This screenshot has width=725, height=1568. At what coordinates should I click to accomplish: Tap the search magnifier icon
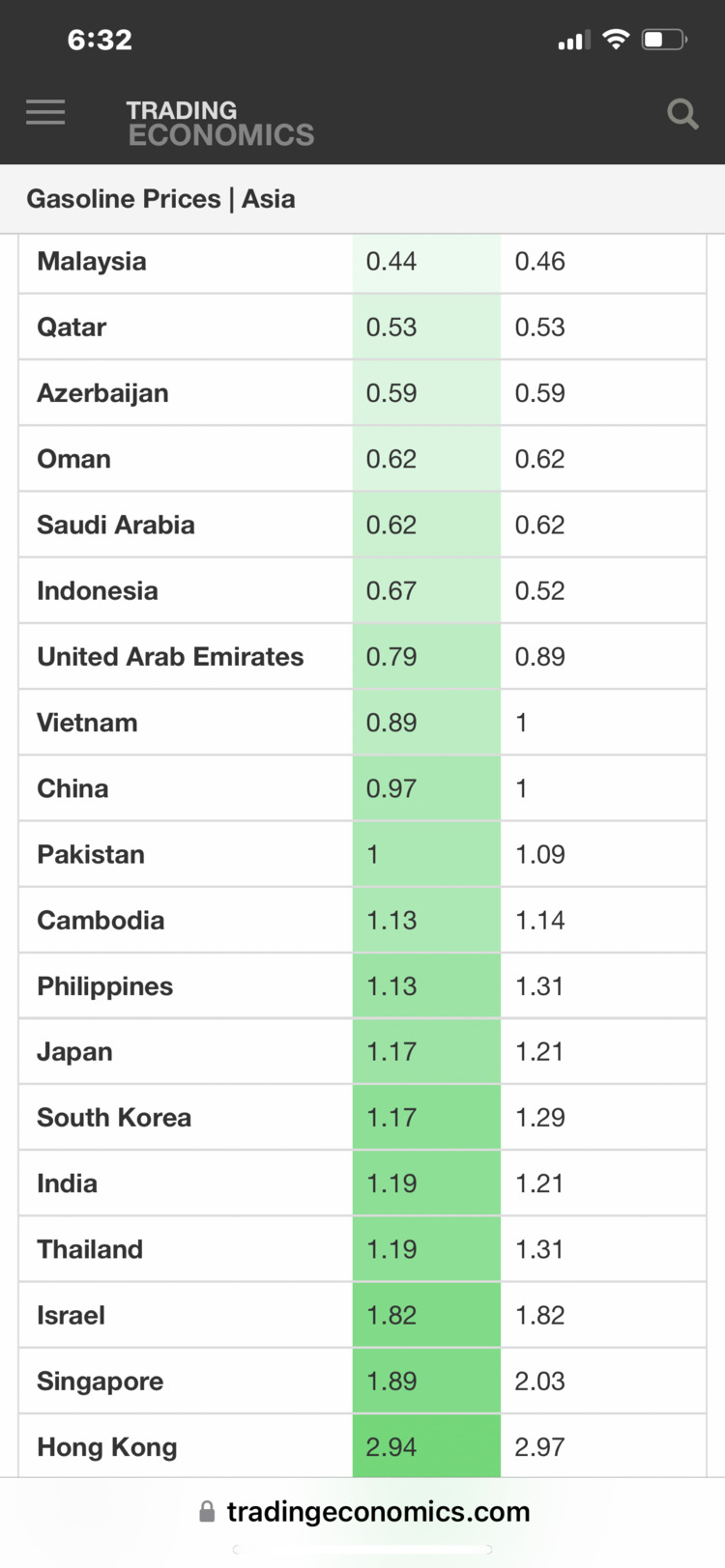point(682,114)
